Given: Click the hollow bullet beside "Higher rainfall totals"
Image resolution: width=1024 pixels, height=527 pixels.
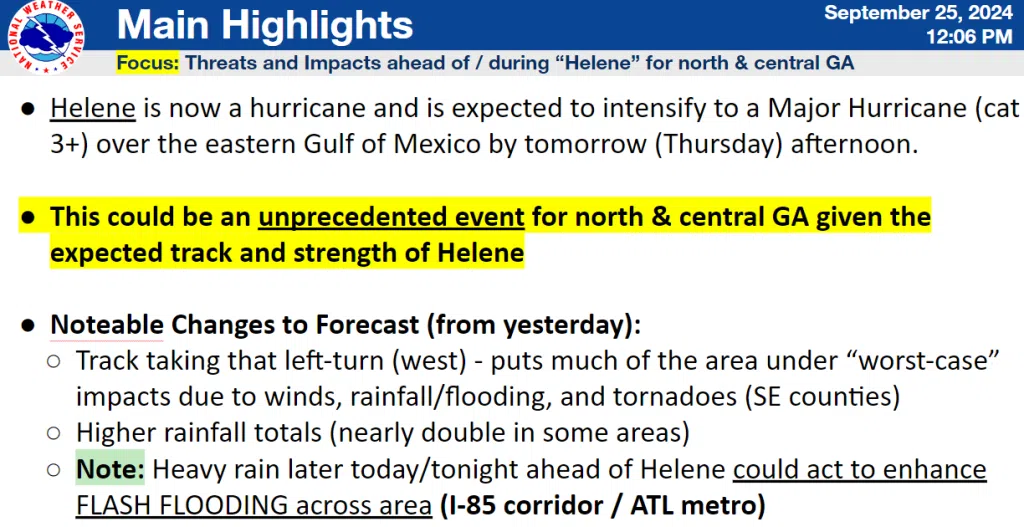Looking at the screenshot, I should tap(54, 434).
